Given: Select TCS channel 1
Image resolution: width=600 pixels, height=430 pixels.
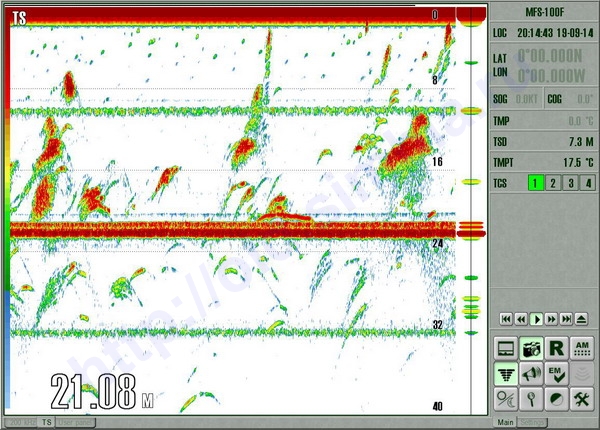Looking at the screenshot, I should [x=536, y=183].
